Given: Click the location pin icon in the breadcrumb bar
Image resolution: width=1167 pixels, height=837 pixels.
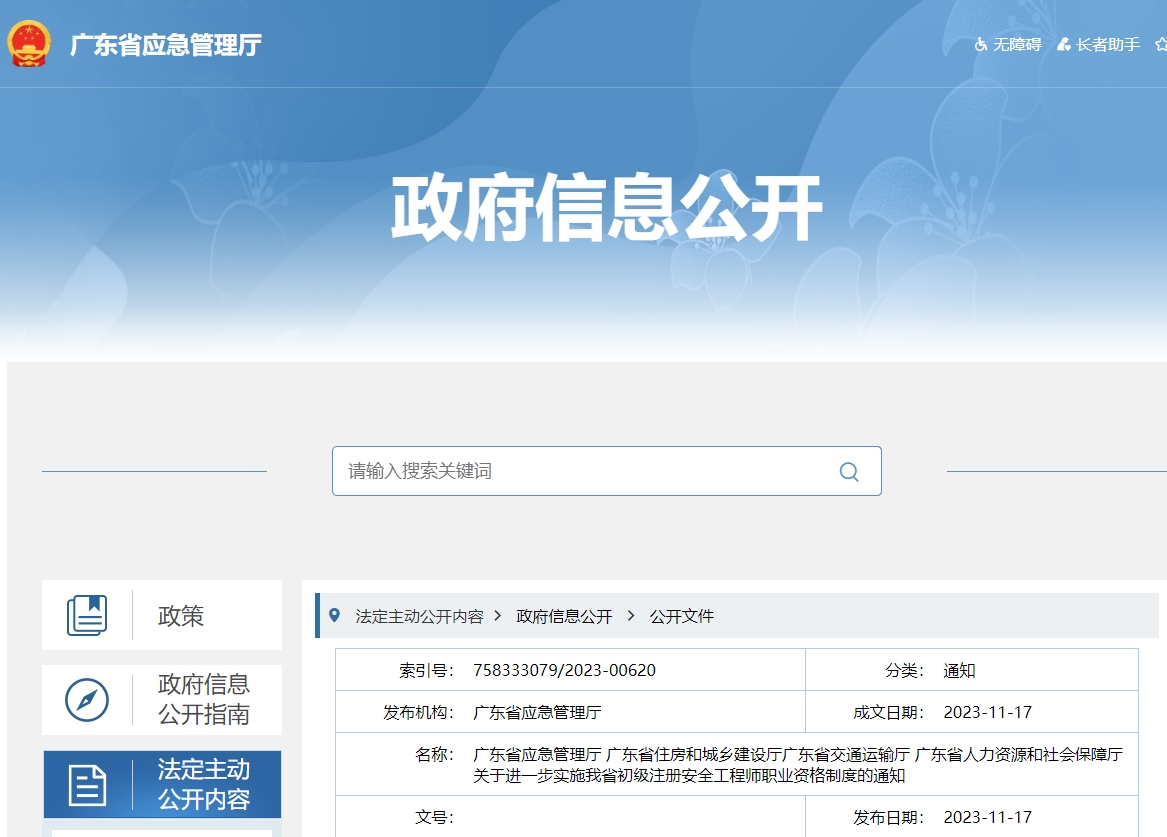Looking at the screenshot, I should 336,616.
